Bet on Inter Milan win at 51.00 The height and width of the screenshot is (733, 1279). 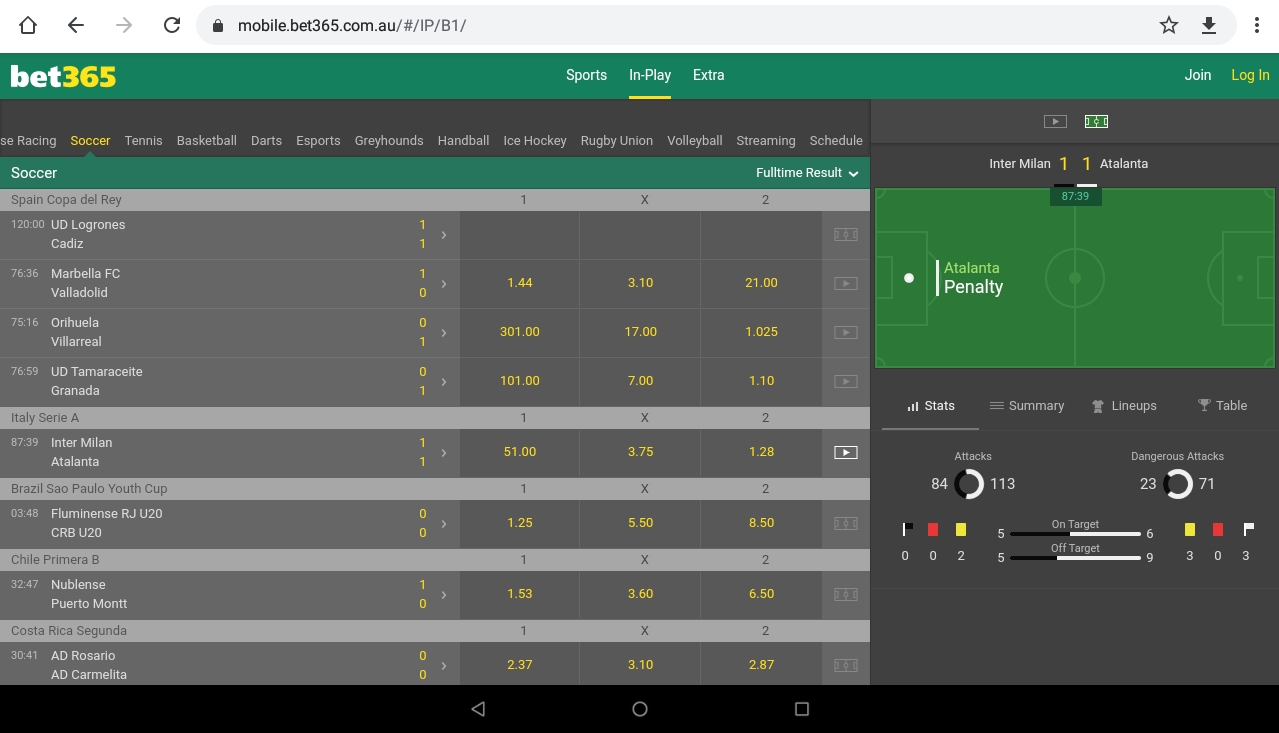click(520, 453)
